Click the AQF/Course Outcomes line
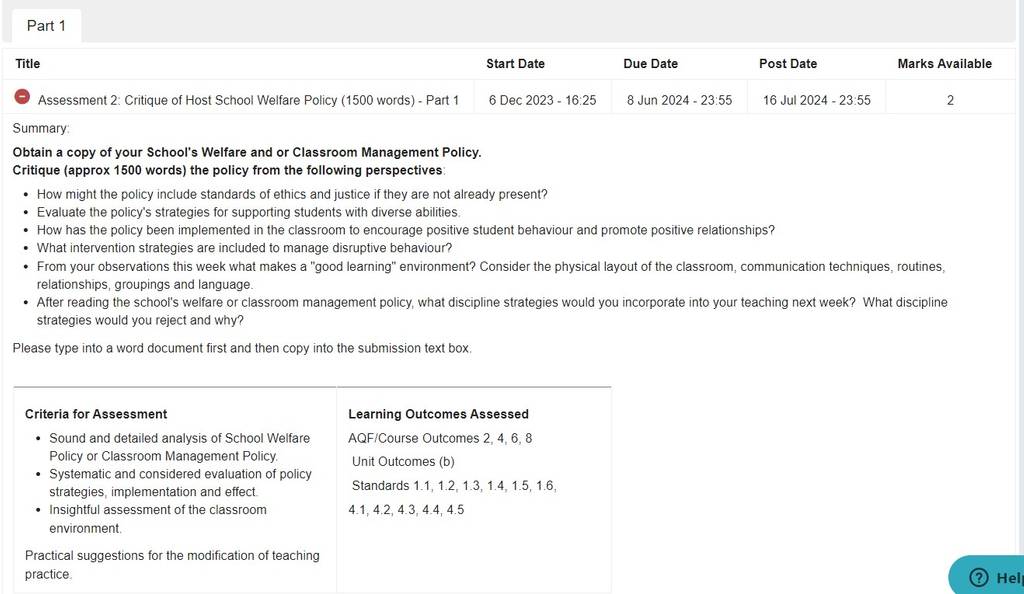Viewport: 1024px width, 594px height. click(440, 439)
